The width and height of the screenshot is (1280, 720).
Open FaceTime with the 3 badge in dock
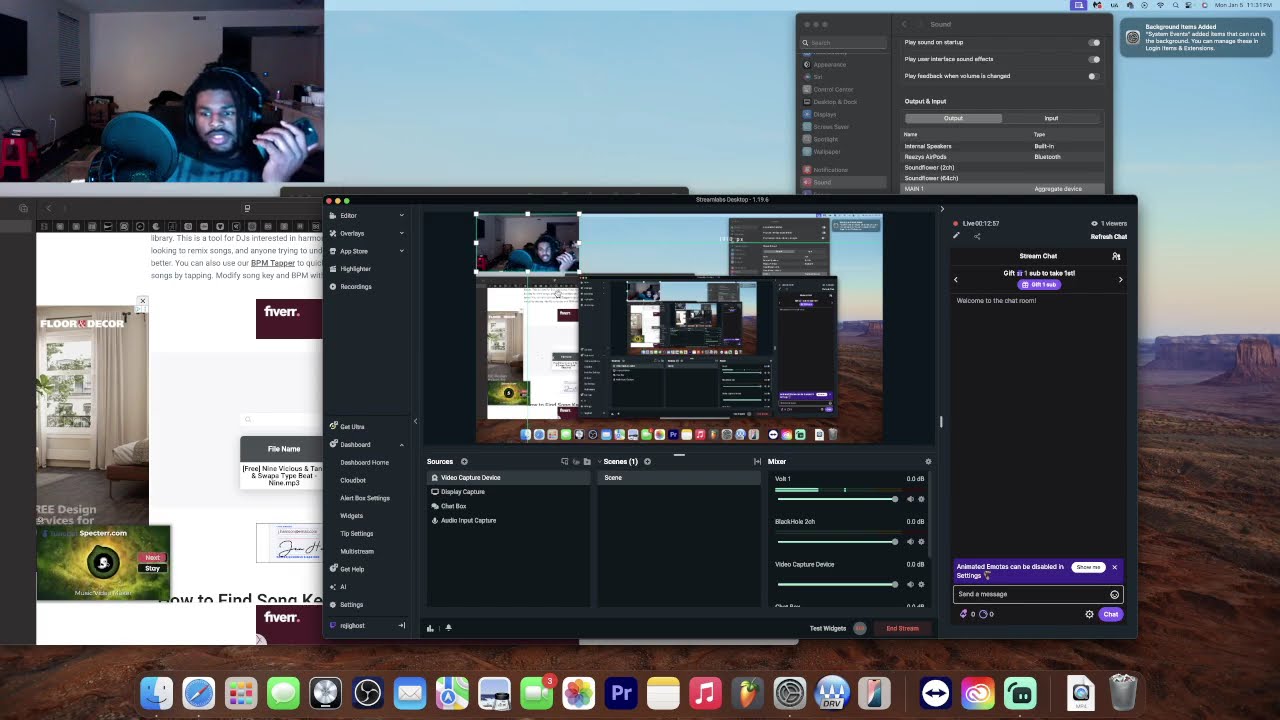pos(536,693)
